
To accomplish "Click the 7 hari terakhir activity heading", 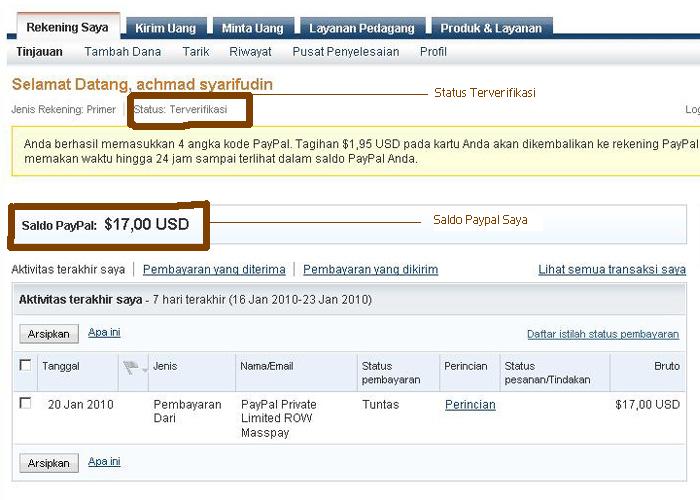I will coord(195,300).
